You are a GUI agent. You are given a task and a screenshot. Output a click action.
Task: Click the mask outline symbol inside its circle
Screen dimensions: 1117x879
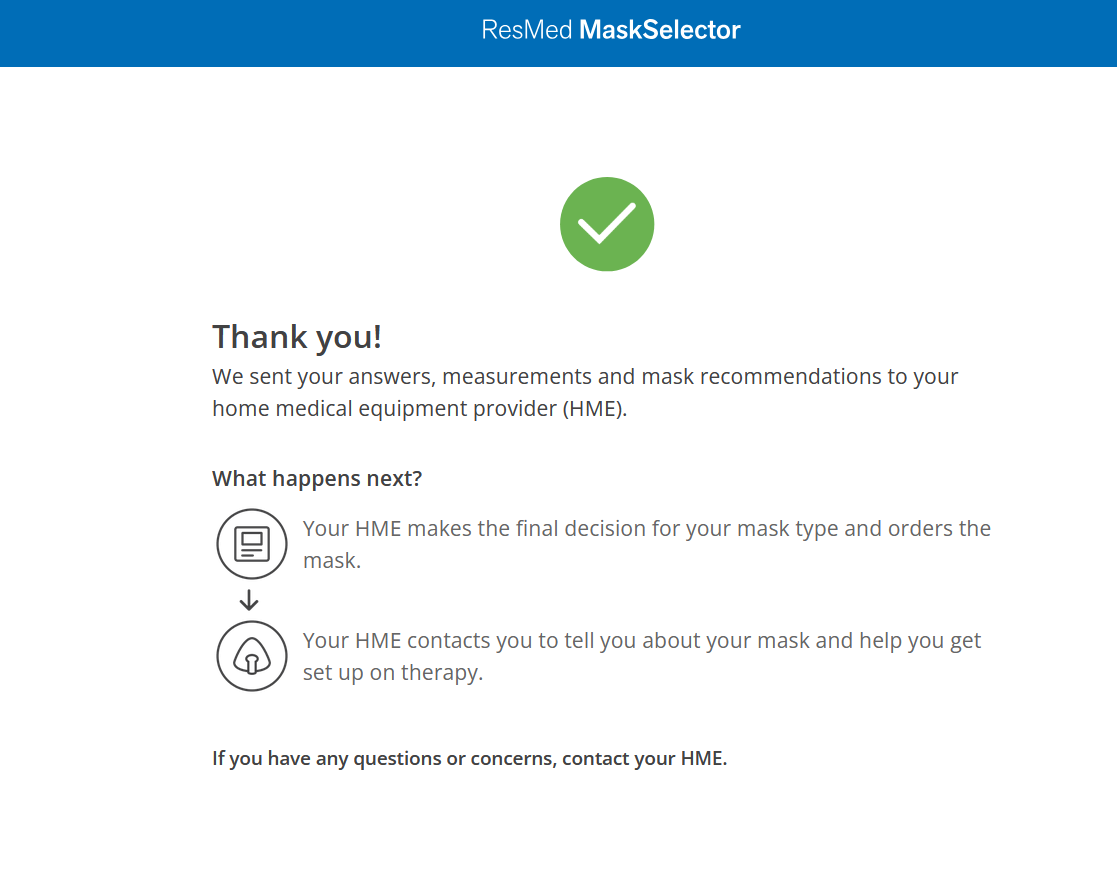(251, 656)
